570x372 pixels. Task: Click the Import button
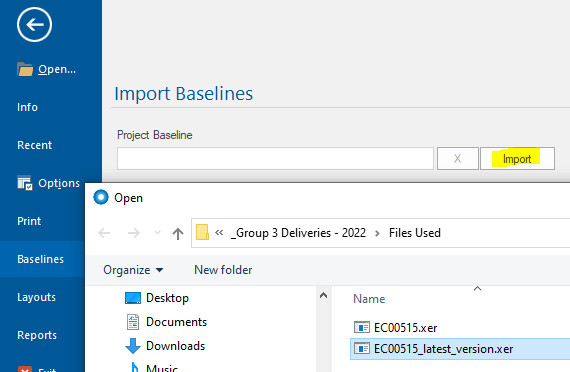coord(517,159)
